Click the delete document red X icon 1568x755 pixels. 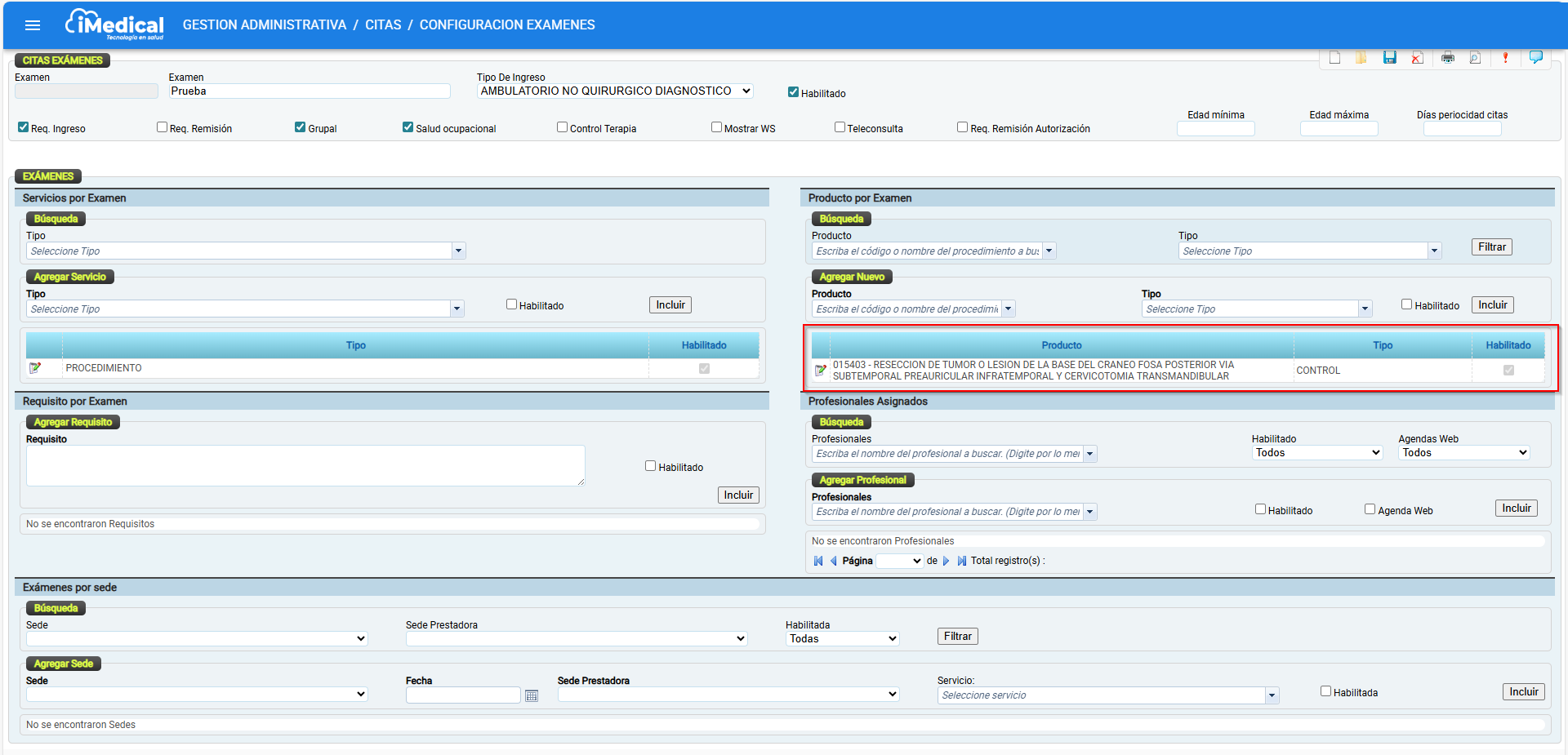point(1418,57)
